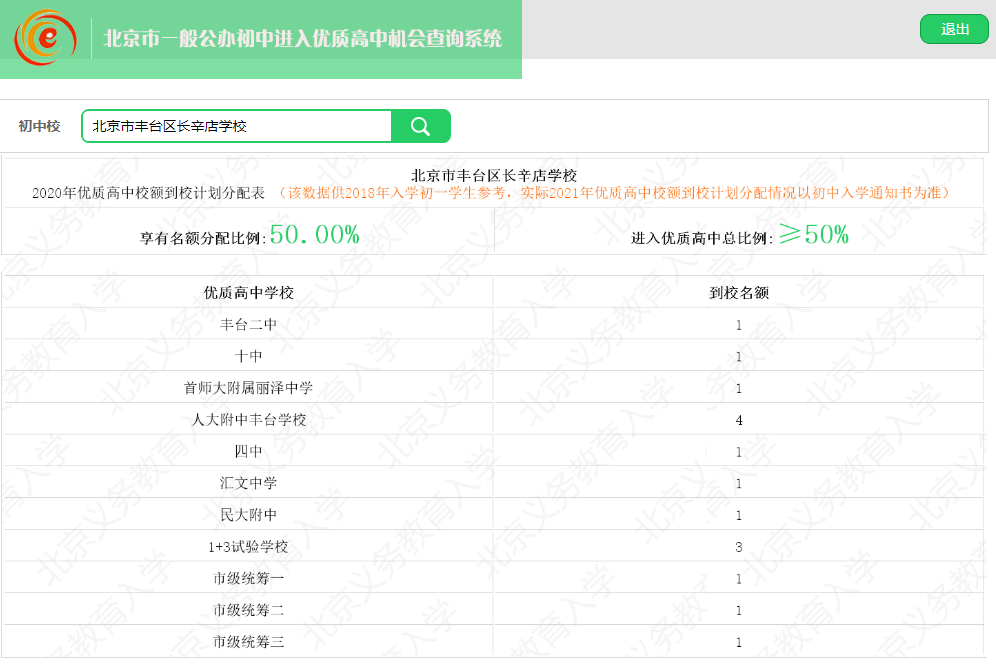Click the green 50.00% value

pos(314,235)
